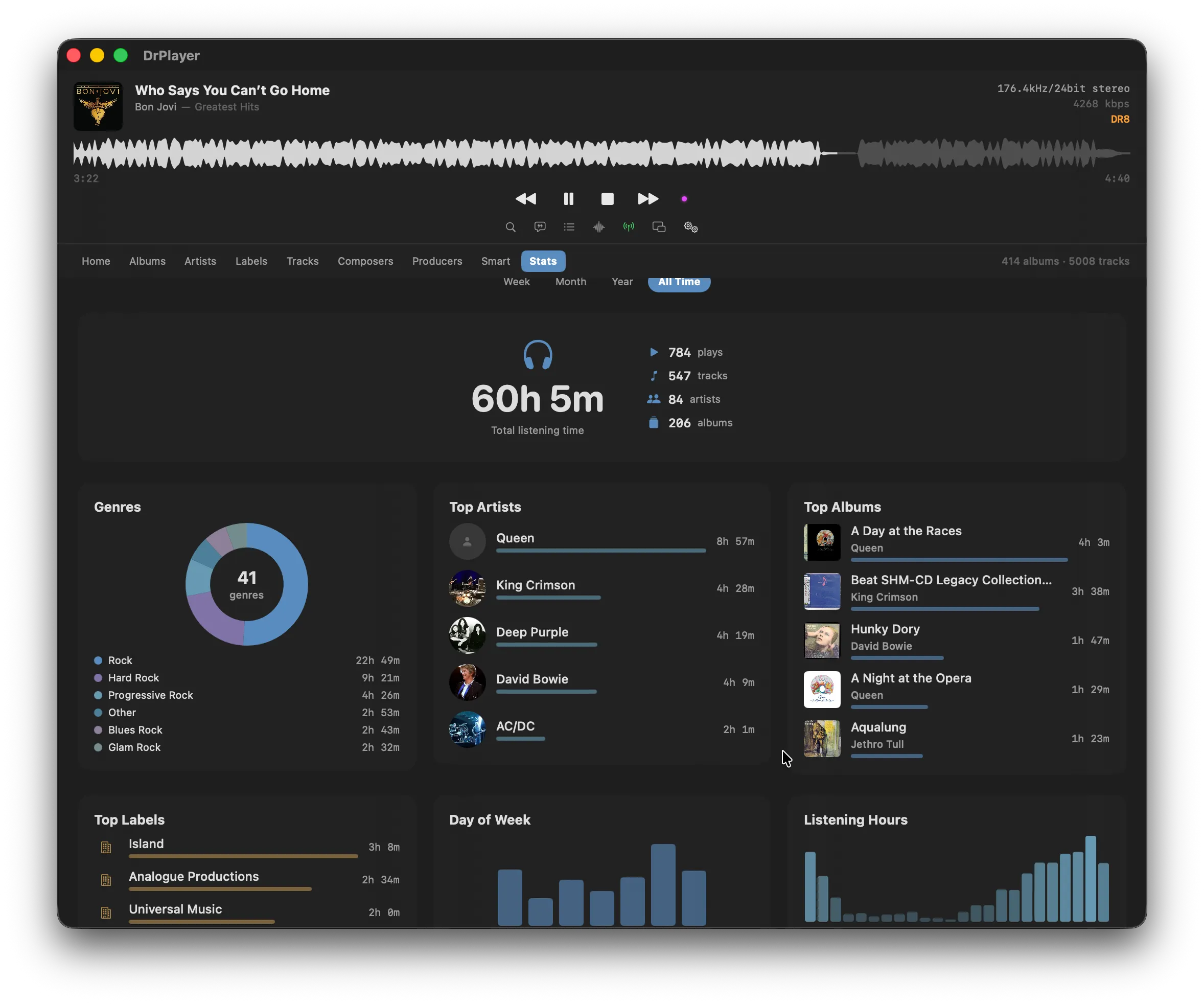Click the people icon beside 84 artists

point(654,399)
